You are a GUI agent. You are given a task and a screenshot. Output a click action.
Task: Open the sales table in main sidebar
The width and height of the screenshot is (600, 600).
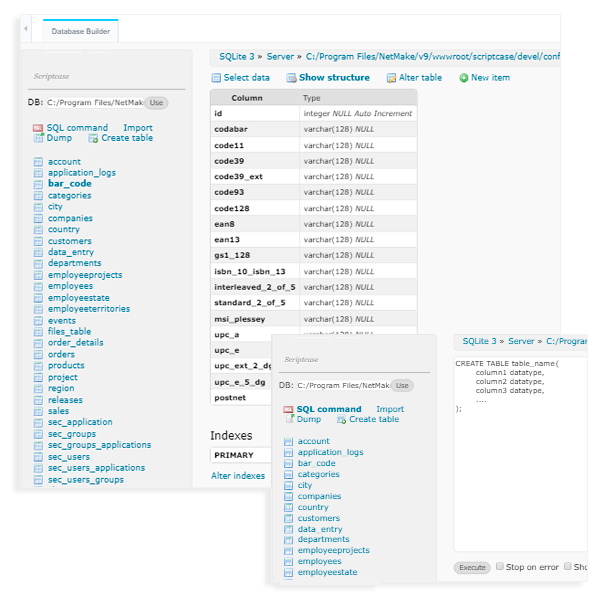tap(58, 411)
